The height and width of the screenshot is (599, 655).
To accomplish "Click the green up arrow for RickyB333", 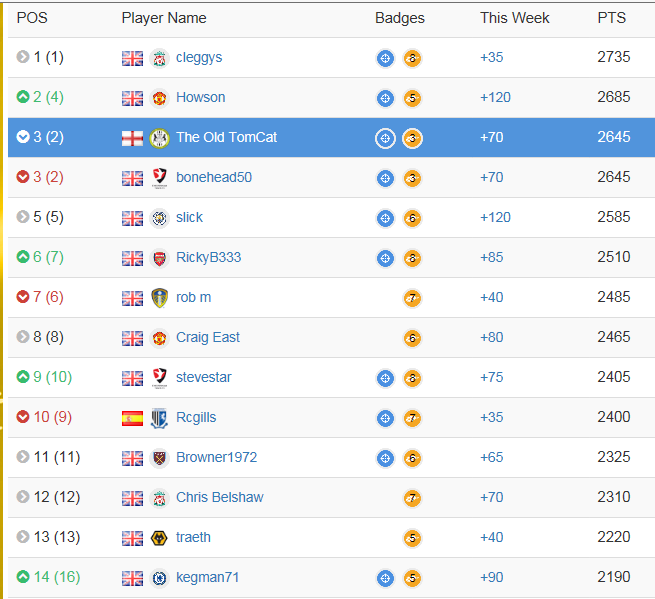I will [23, 256].
